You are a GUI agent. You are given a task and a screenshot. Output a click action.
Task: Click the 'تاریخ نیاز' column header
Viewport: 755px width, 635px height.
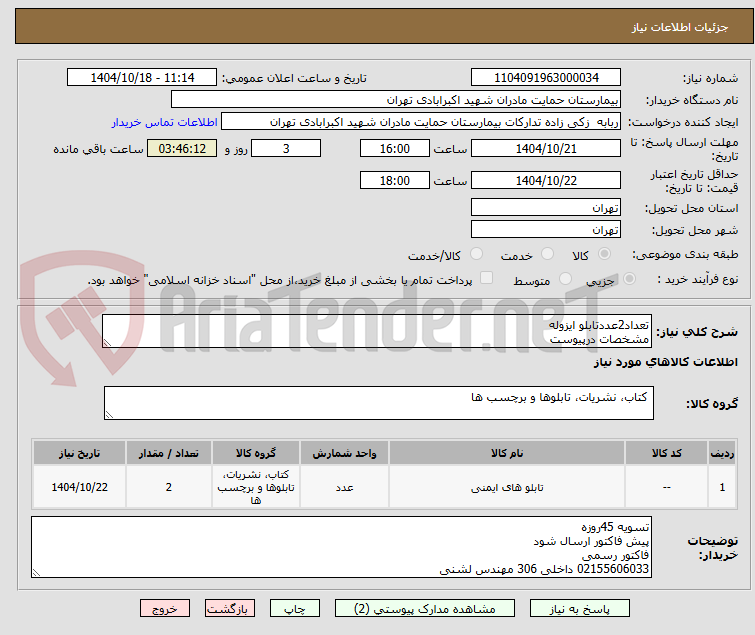pos(79,453)
